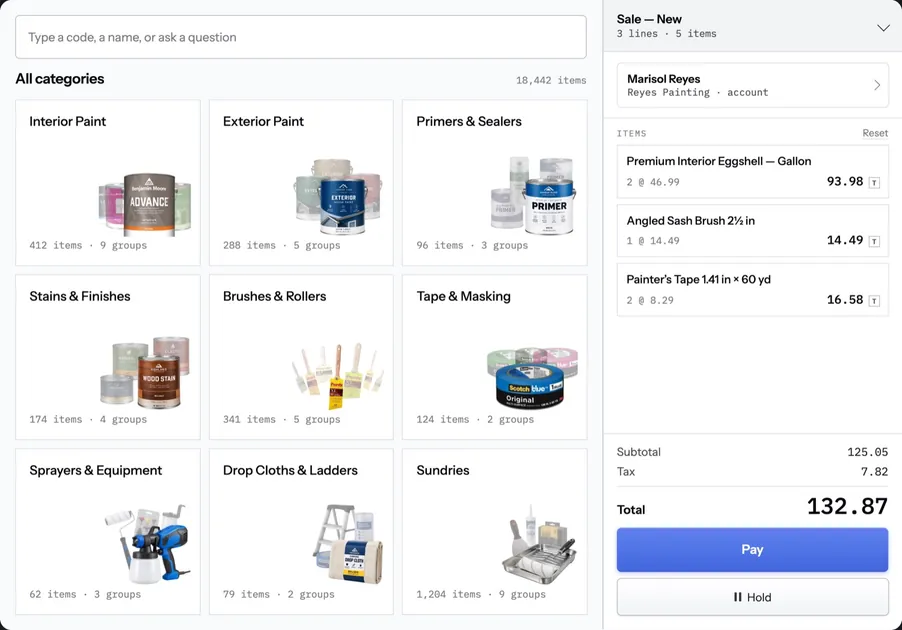Toggle tax flag on Angled Sash Brush

pyautogui.click(x=874, y=241)
